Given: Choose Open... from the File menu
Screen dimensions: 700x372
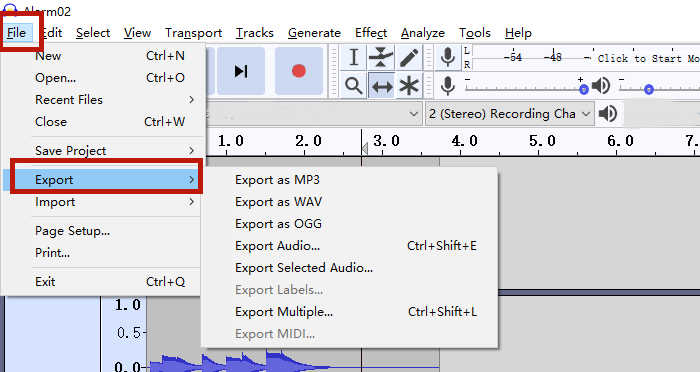Looking at the screenshot, I should [102, 78].
